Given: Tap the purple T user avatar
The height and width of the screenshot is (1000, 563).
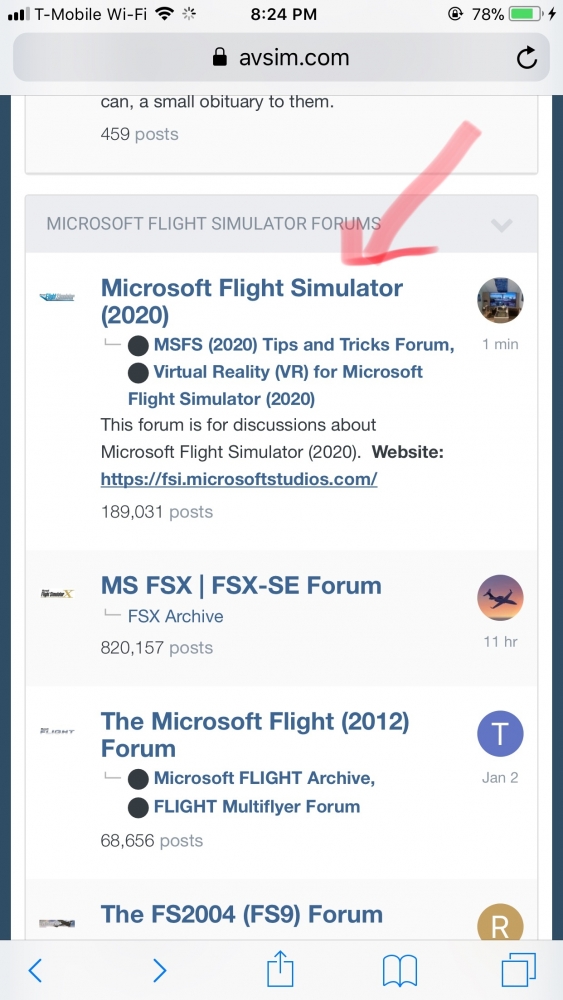Looking at the screenshot, I should [501, 734].
